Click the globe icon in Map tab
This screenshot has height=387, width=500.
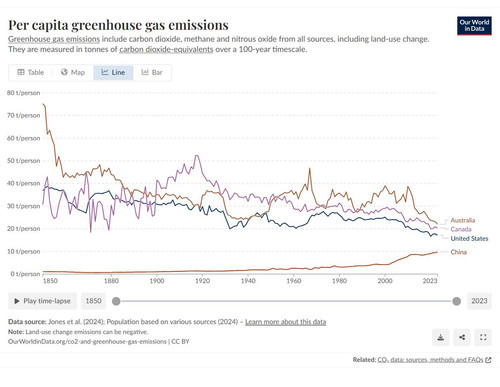[x=64, y=72]
